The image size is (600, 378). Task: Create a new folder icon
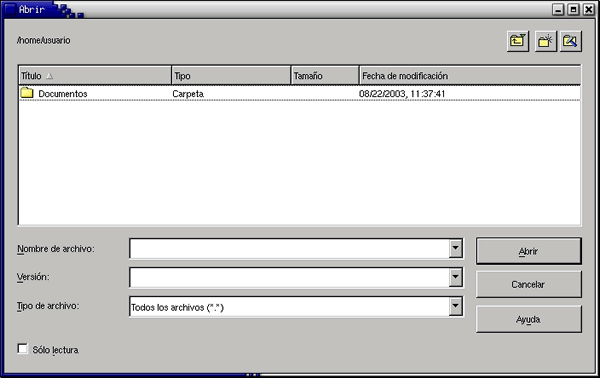[x=545, y=41]
